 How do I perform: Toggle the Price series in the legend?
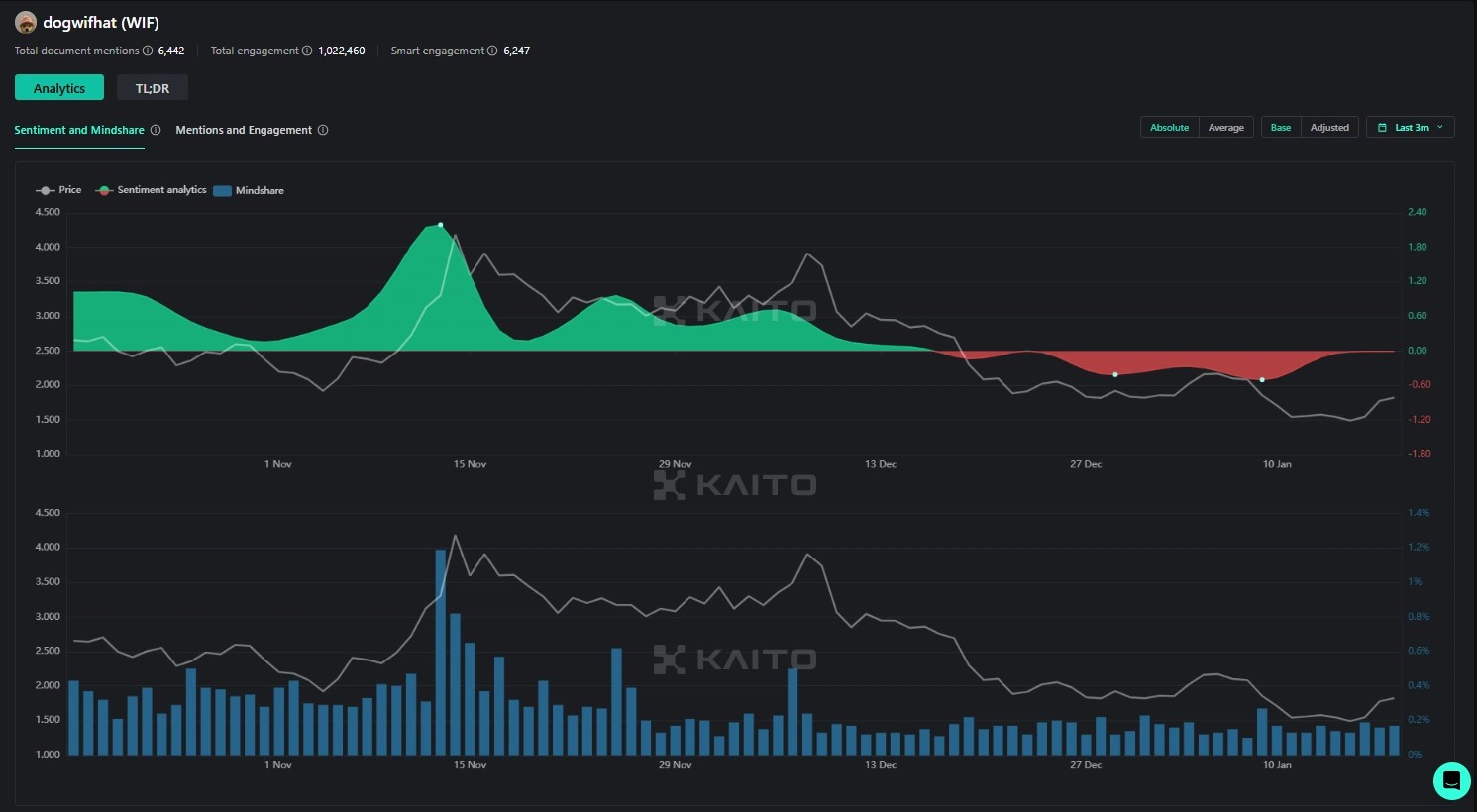[58, 190]
